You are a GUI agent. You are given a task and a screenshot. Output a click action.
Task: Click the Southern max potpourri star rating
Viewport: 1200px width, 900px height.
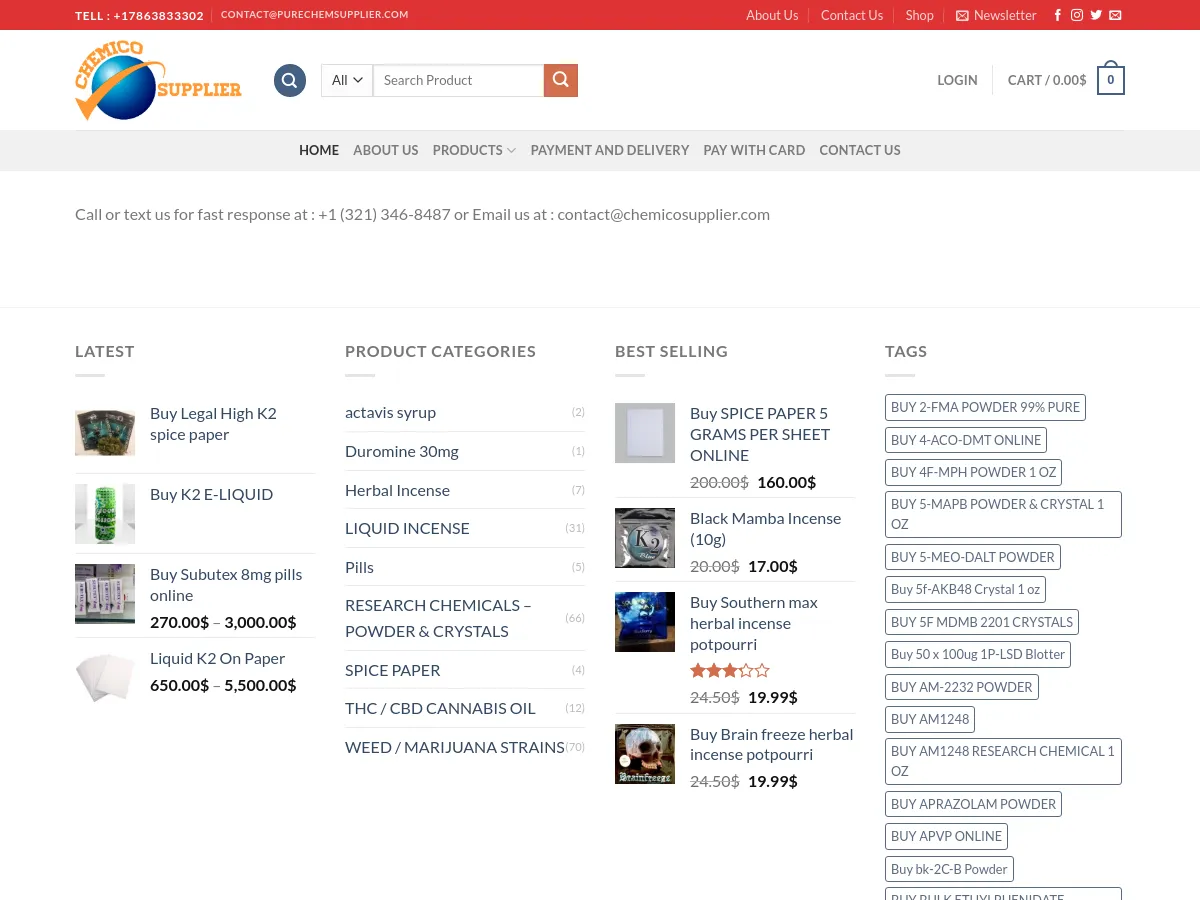[730, 670]
